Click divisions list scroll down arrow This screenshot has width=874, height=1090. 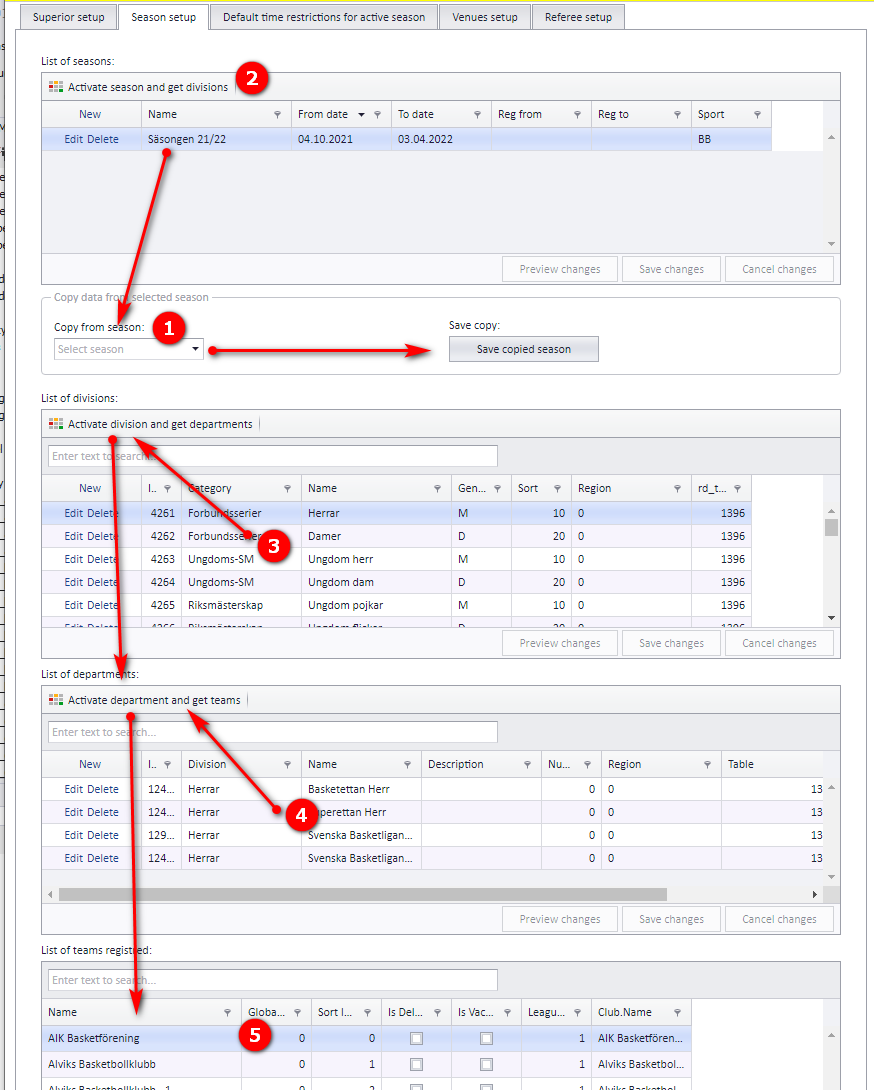tap(832, 618)
